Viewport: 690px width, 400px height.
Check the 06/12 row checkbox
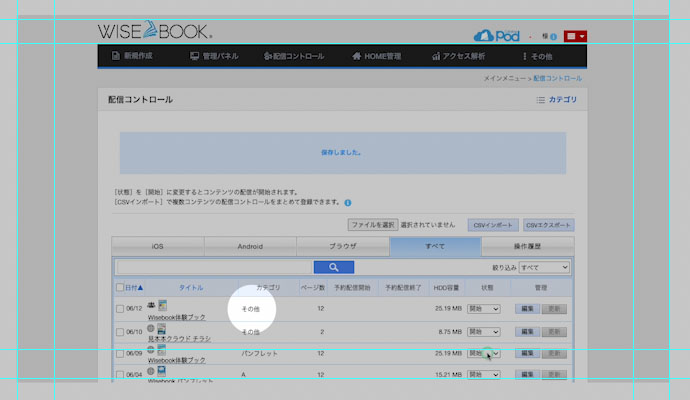120,309
